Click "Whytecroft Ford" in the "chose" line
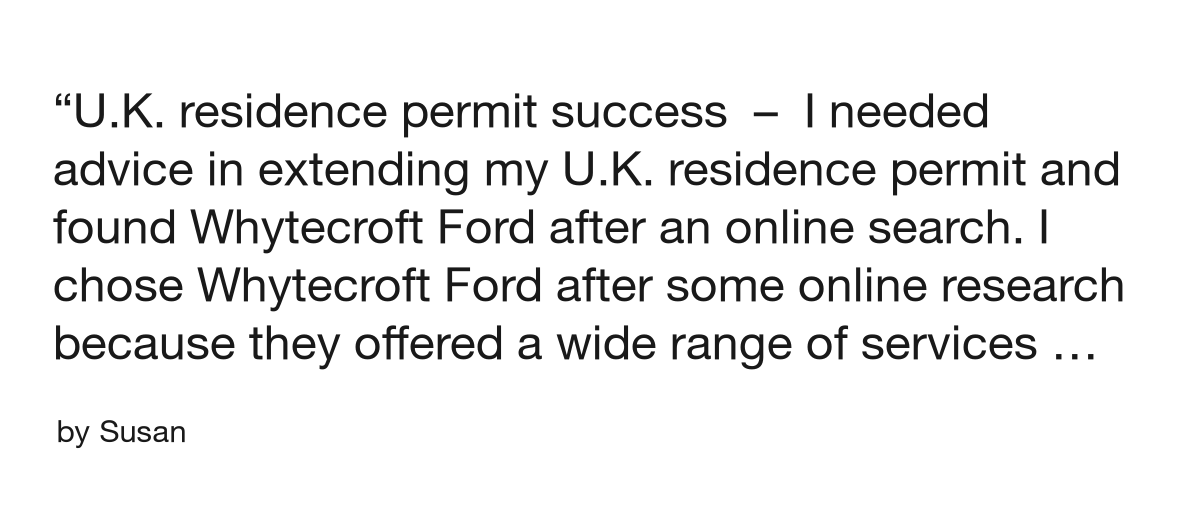 pyautogui.click(x=372, y=286)
